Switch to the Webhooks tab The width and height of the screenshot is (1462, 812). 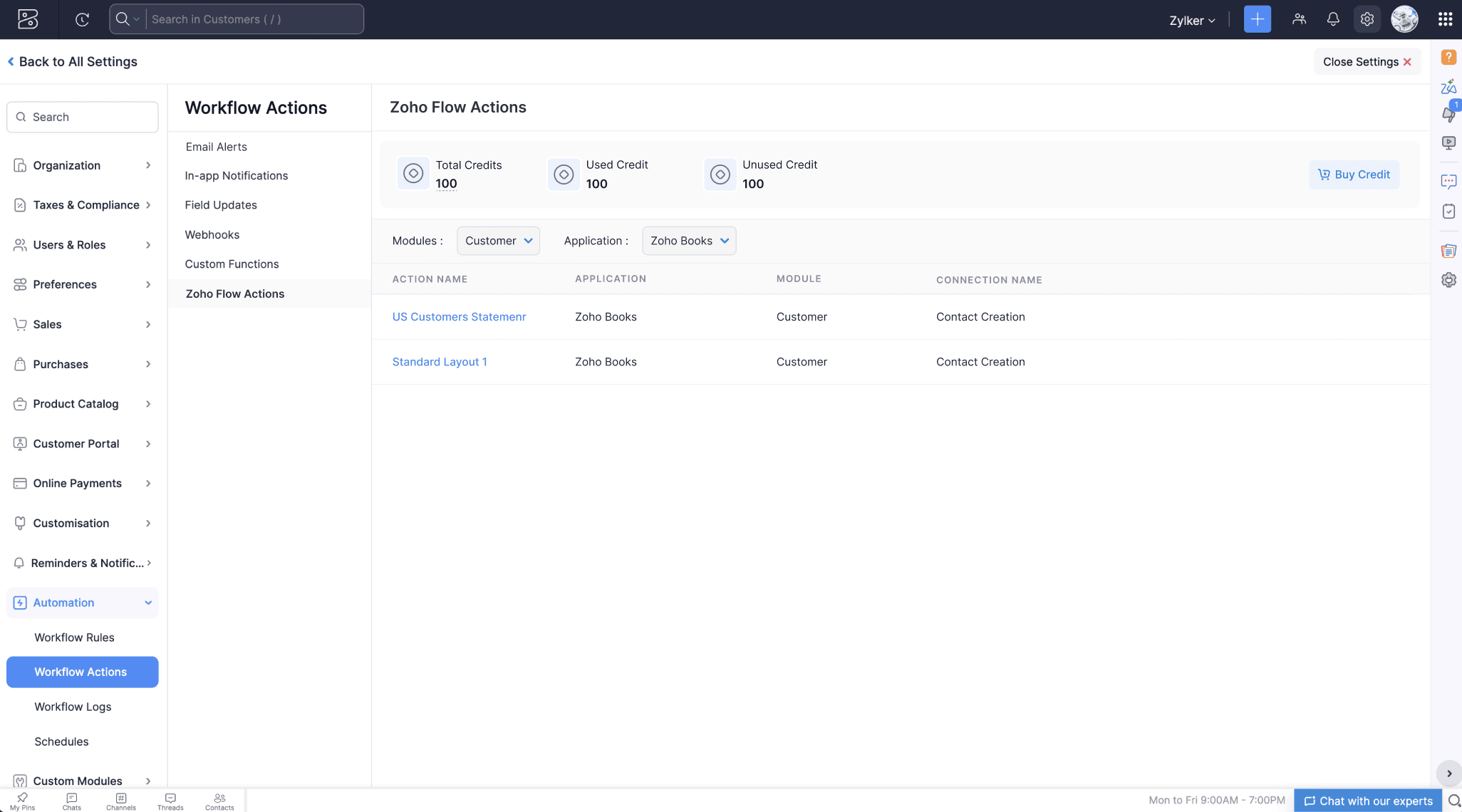click(x=212, y=234)
